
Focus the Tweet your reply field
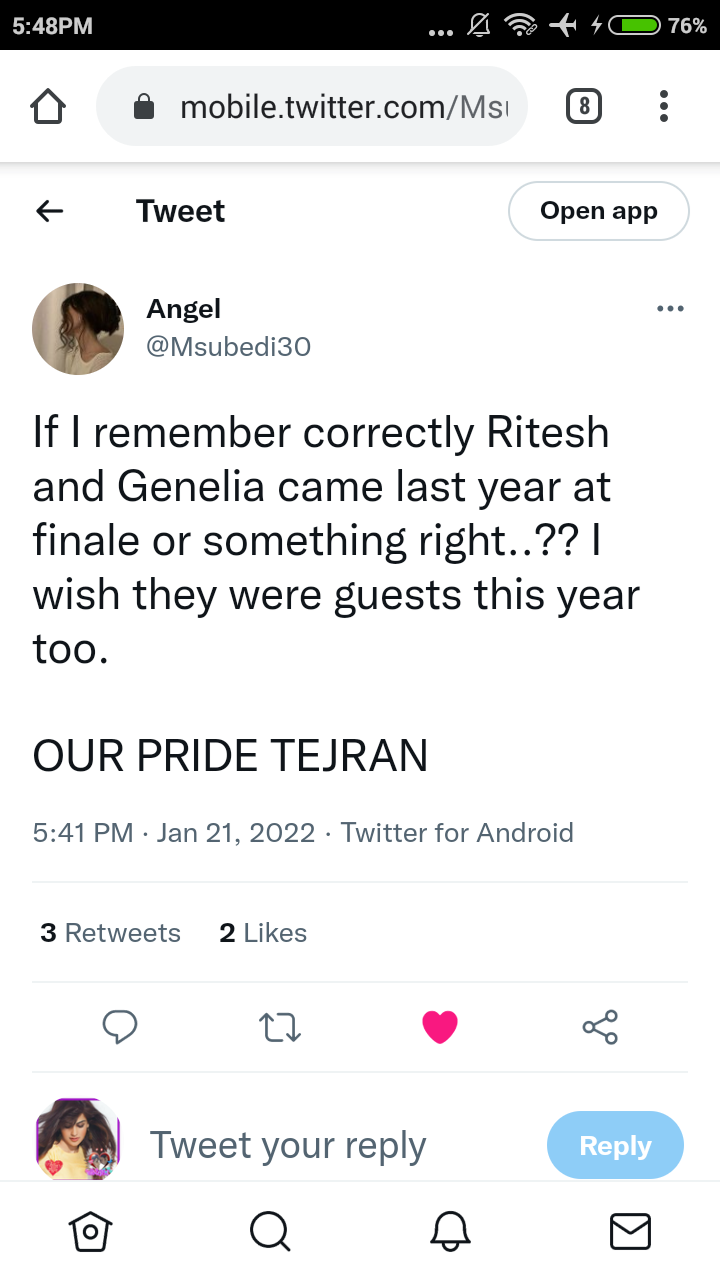tap(288, 1145)
